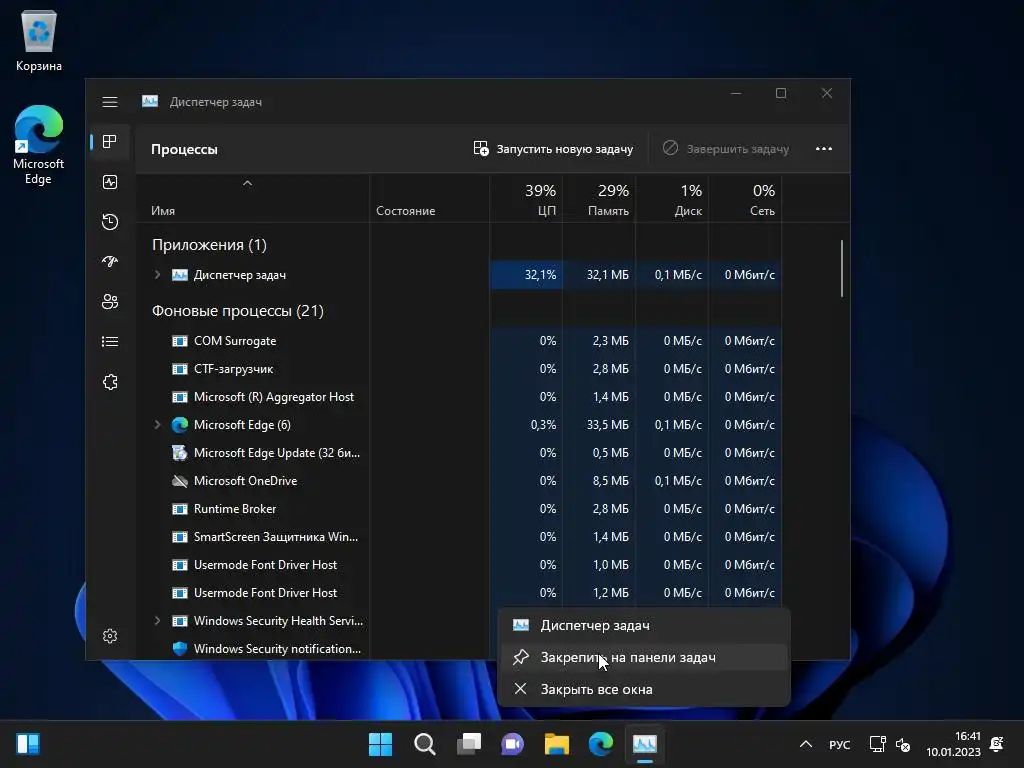This screenshot has height=768, width=1024.
Task: Open the Details list sidebar icon
Action: point(110,342)
